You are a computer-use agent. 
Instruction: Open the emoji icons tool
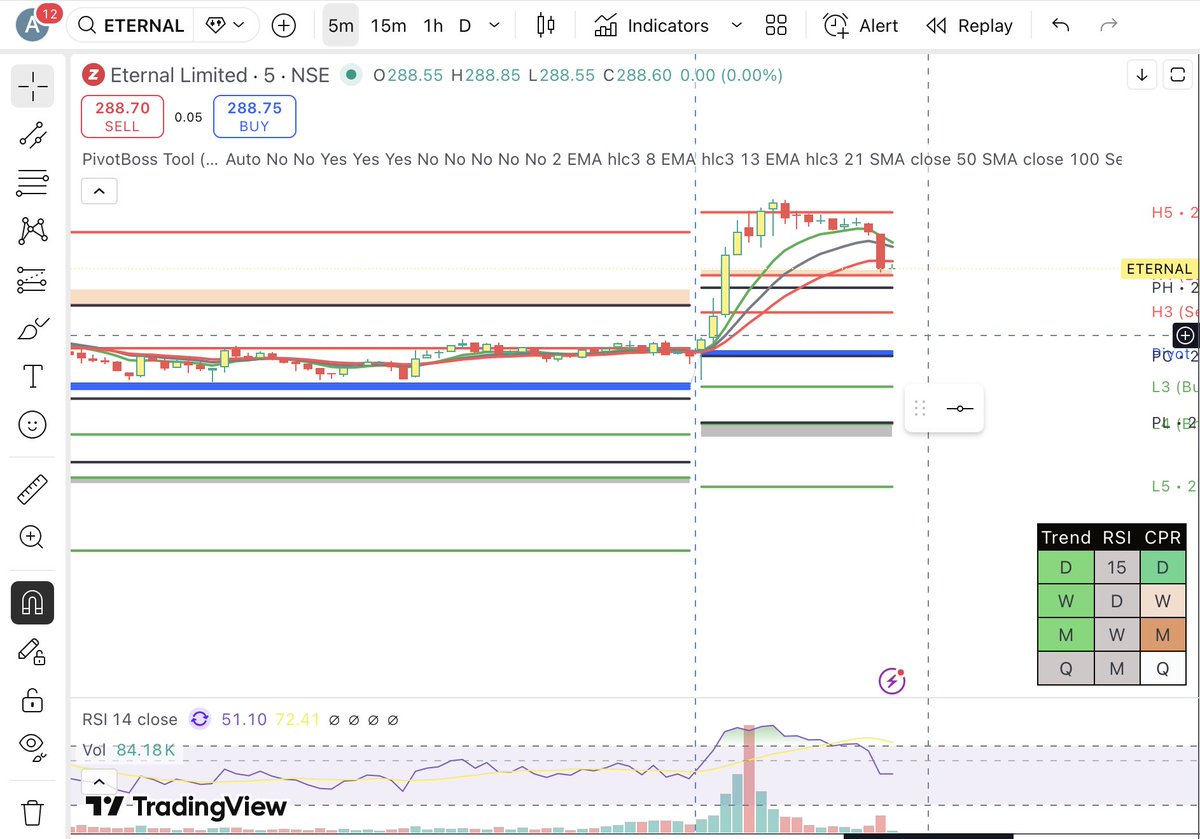click(32, 425)
